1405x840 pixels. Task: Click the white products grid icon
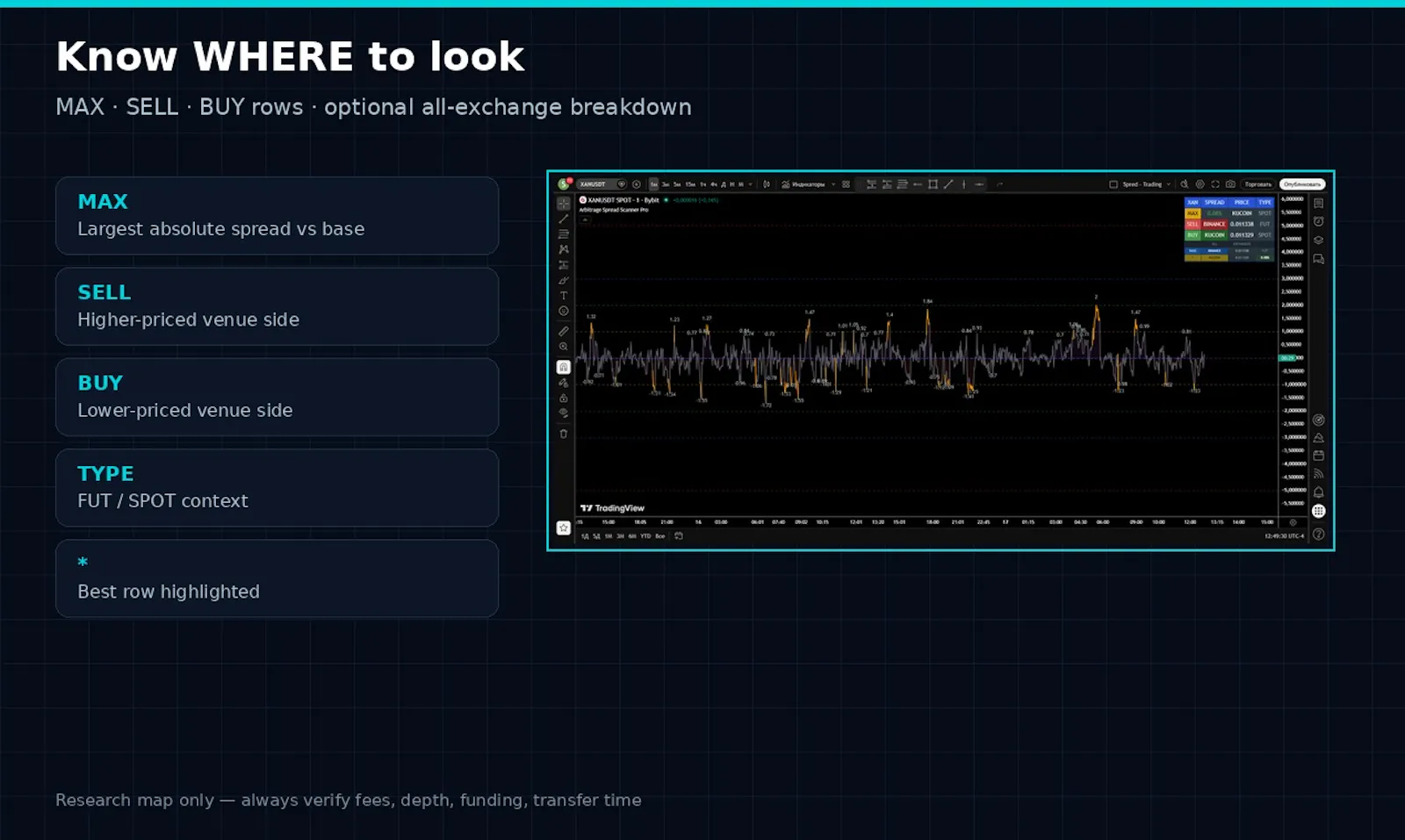pyautogui.click(x=1318, y=511)
